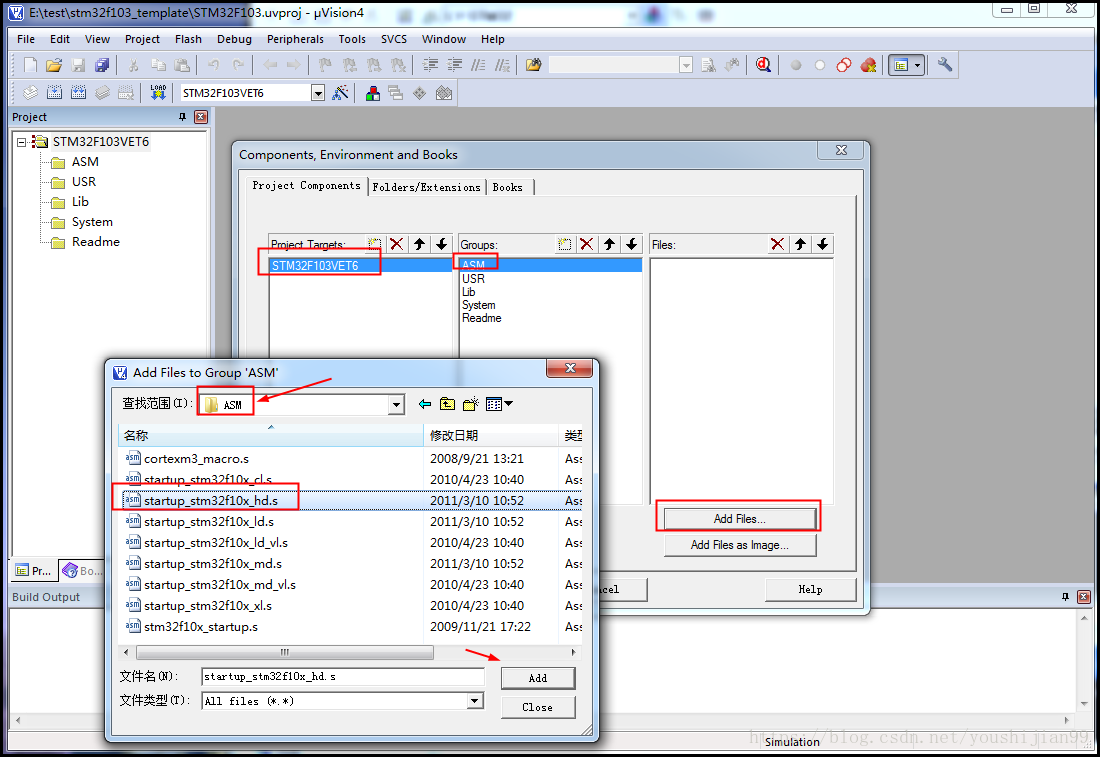Open the Flash menu
The image size is (1100, 757).
188,39
